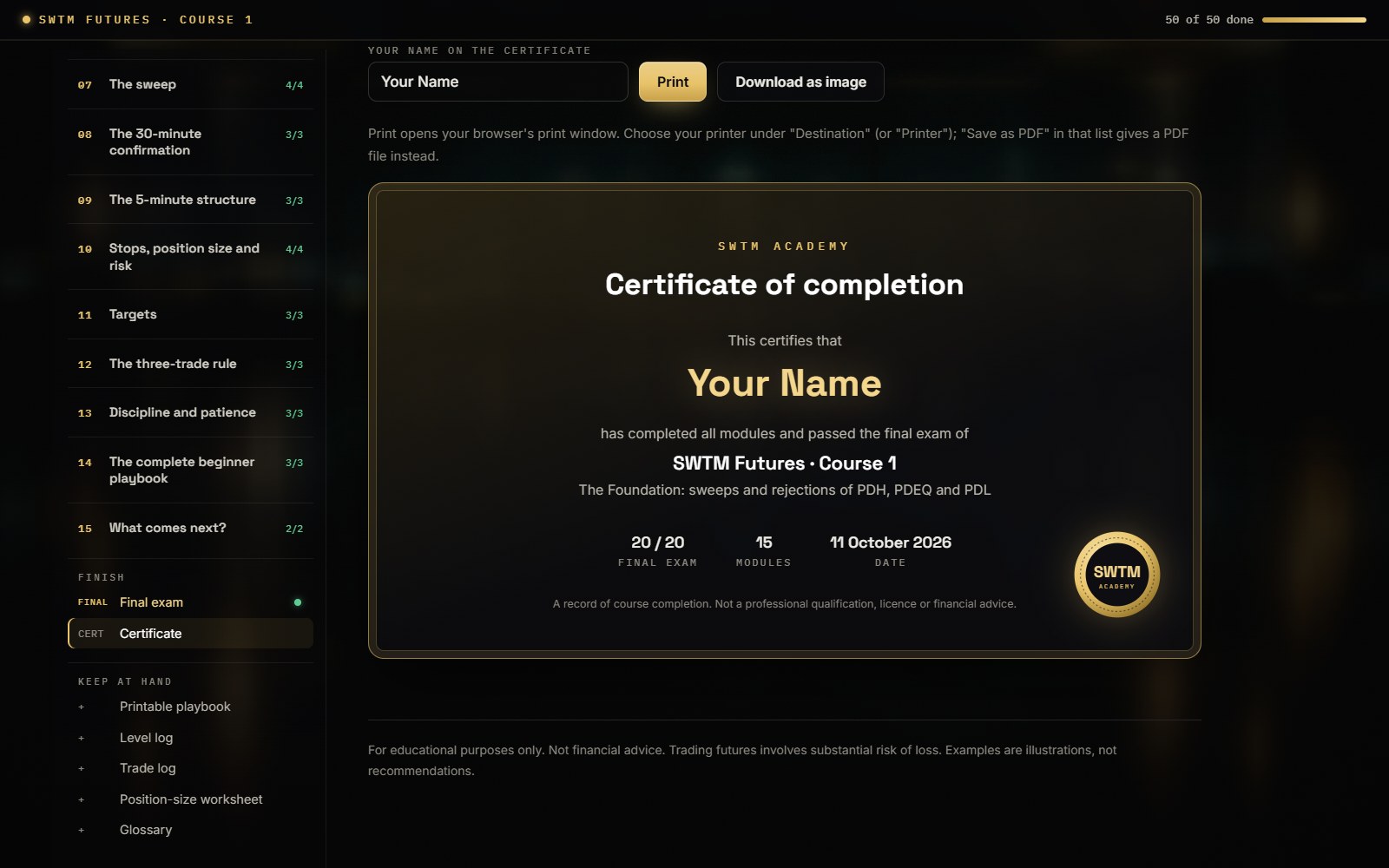The height and width of the screenshot is (868, 1389).
Task: Open the Level log link
Action: (x=190, y=738)
